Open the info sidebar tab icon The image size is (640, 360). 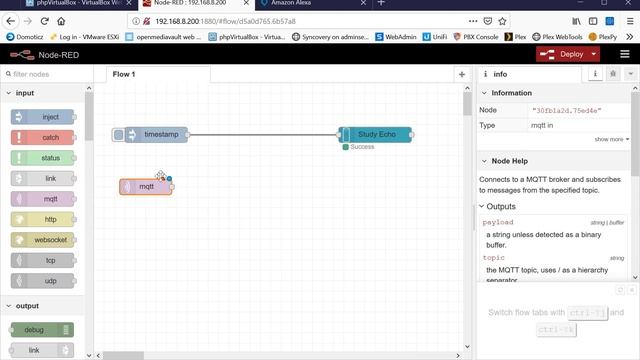click(595, 74)
